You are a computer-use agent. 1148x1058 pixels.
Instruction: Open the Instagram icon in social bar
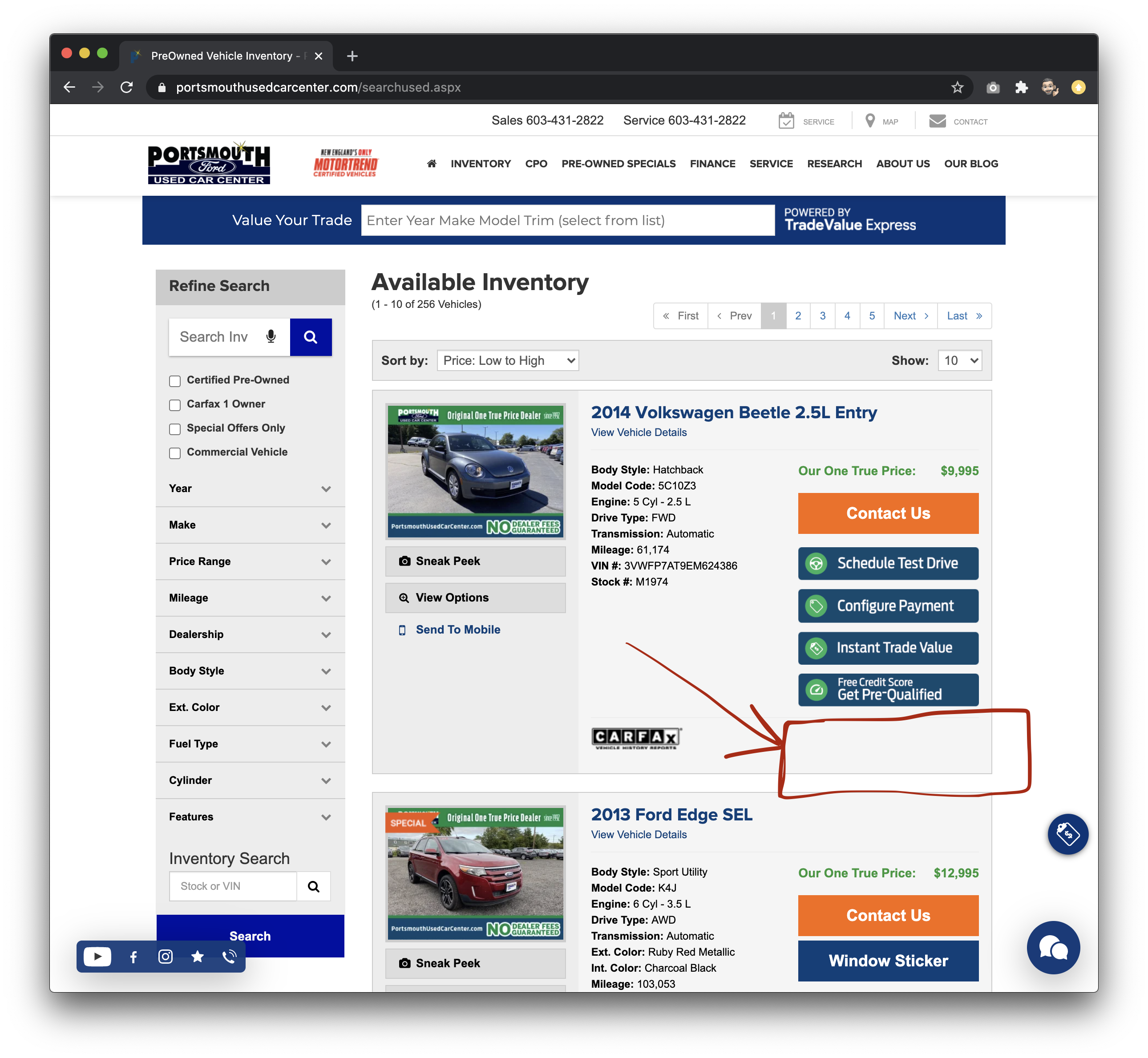pyautogui.click(x=166, y=957)
